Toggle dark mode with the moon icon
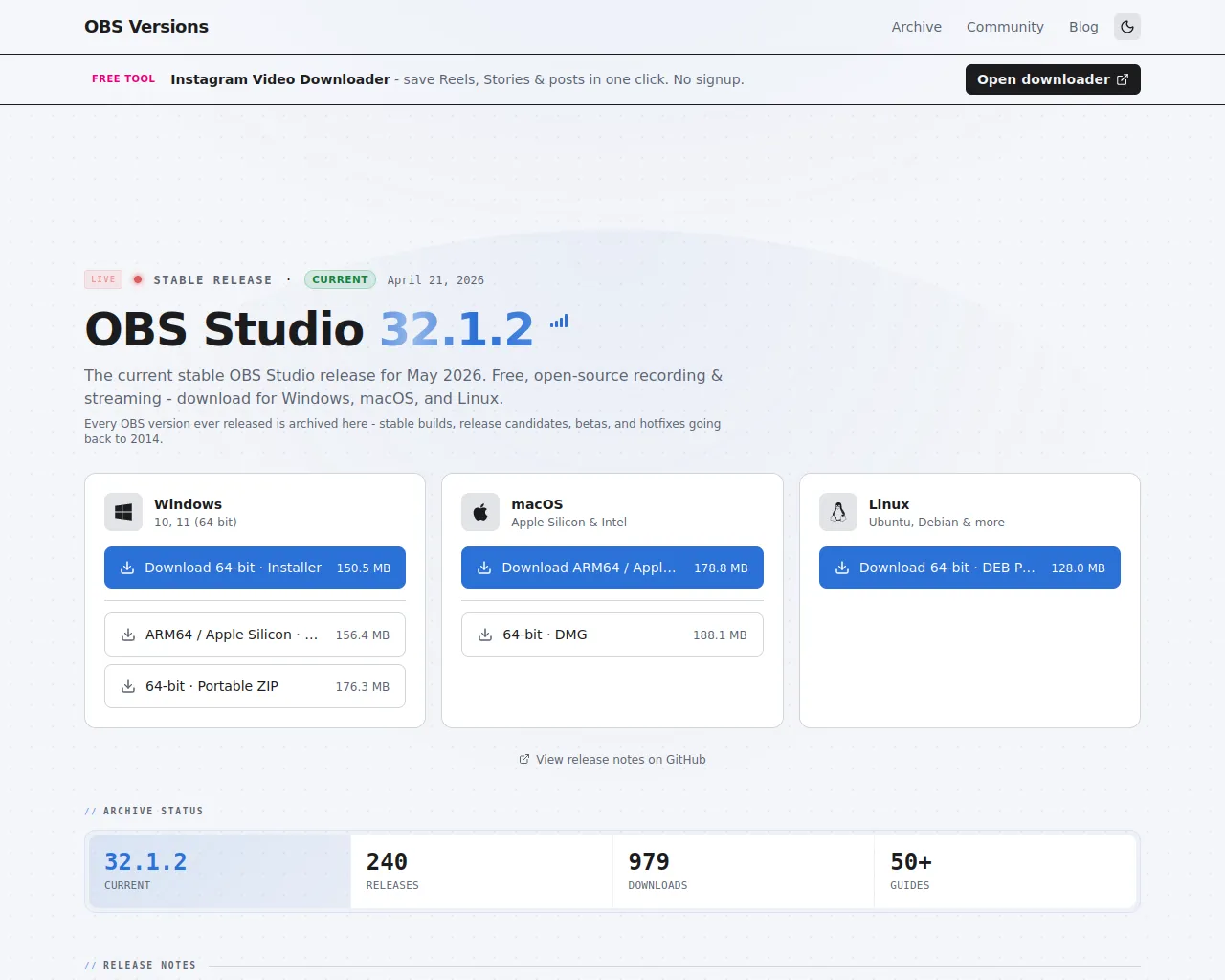1225x980 pixels. tap(1127, 27)
